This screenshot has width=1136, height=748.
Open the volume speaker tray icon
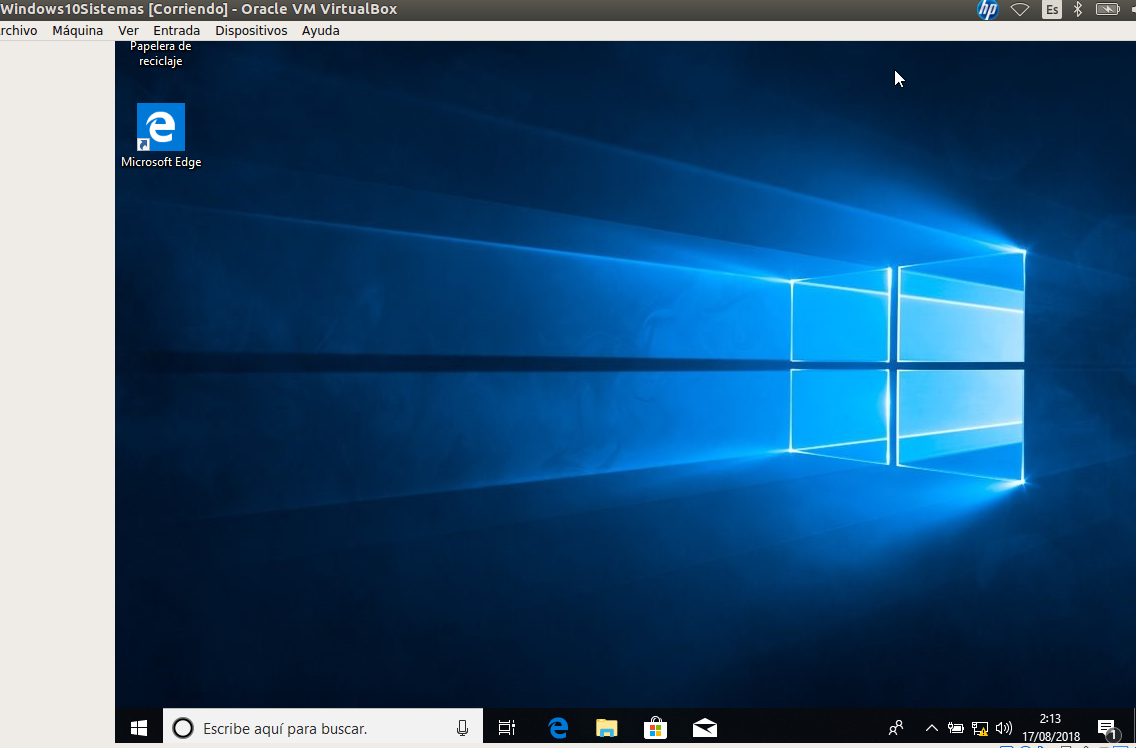click(x=1003, y=728)
